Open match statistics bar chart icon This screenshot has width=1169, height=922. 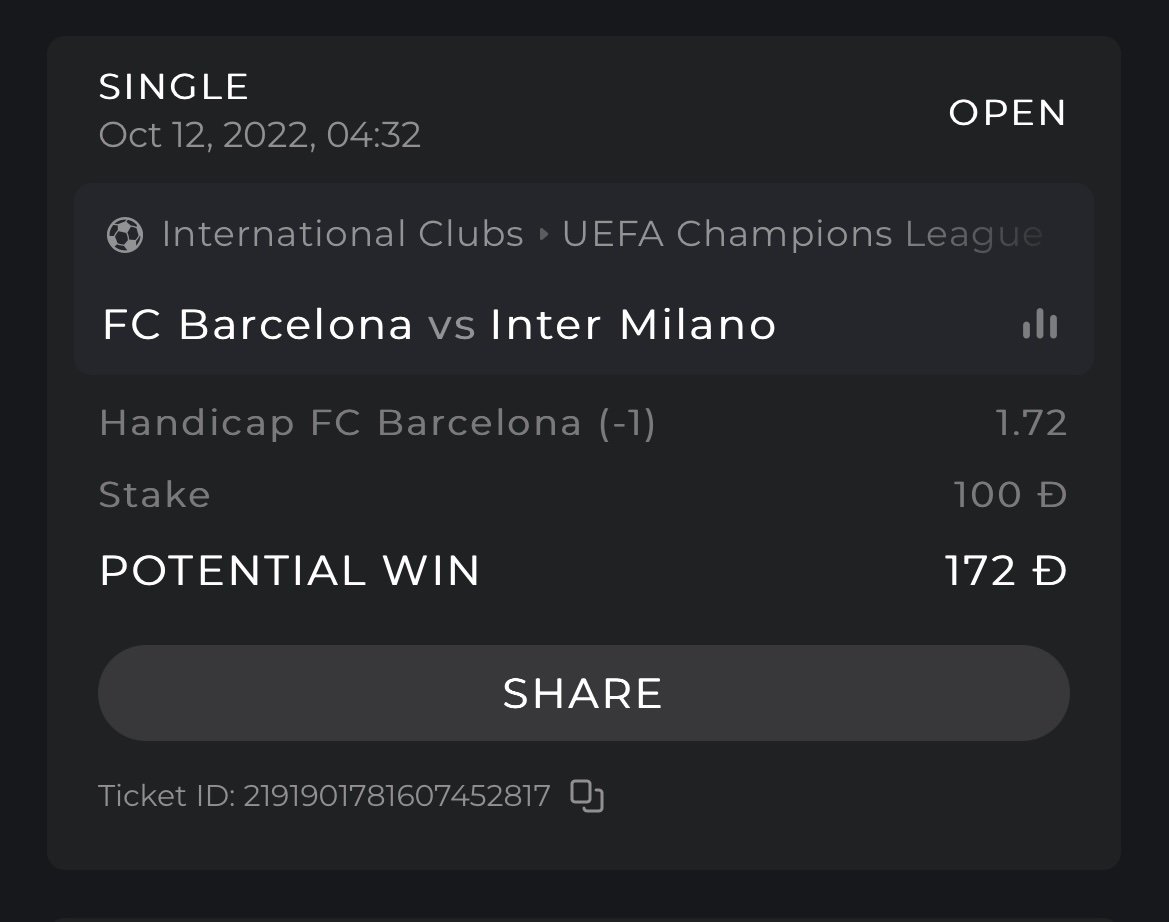(1040, 324)
